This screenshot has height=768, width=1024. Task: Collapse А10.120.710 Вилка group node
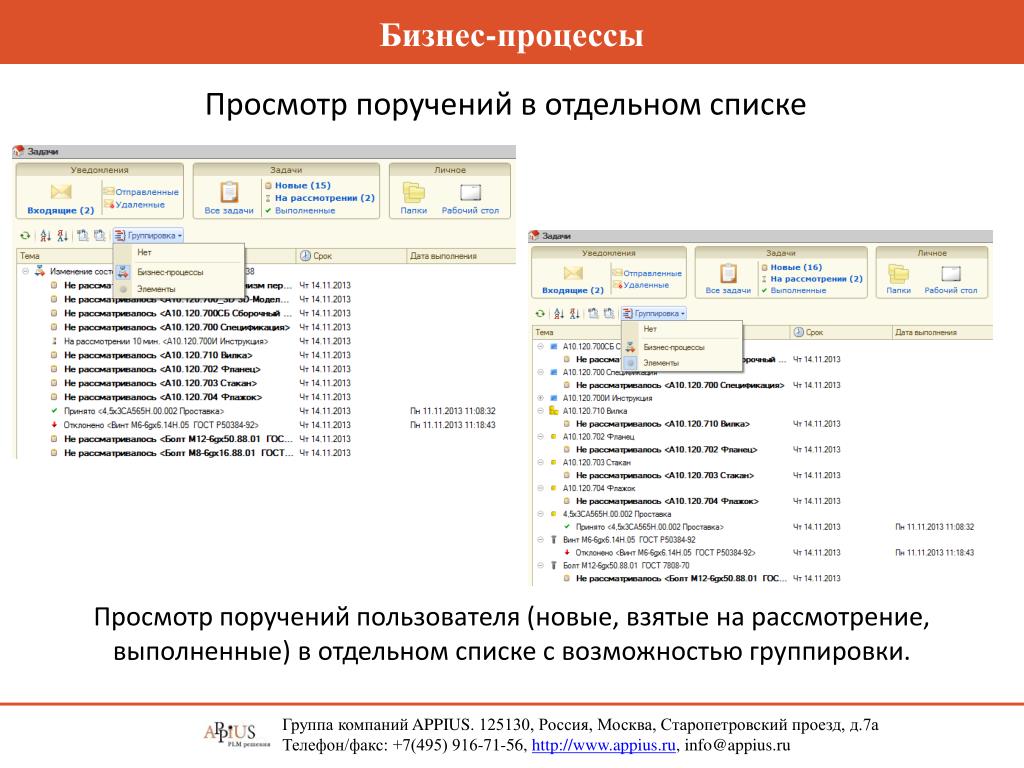tap(540, 411)
